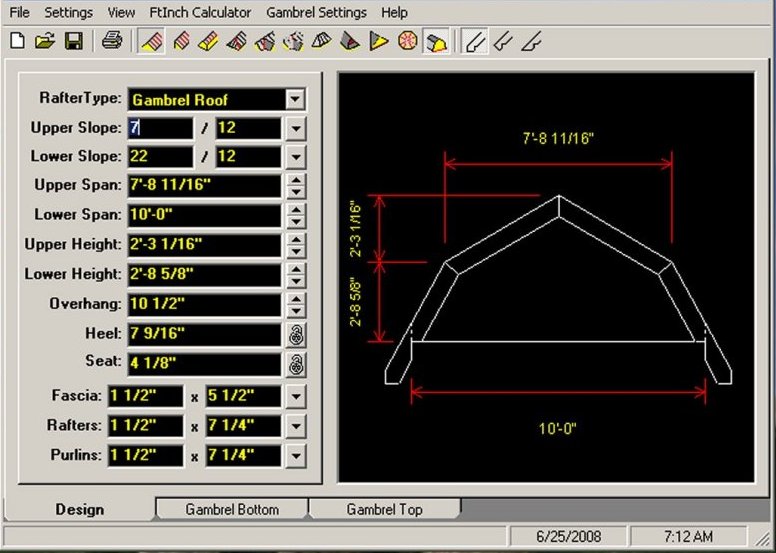Open the Lower Slope dropdown arrow
The height and width of the screenshot is (553, 776).
pyautogui.click(x=296, y=157)
